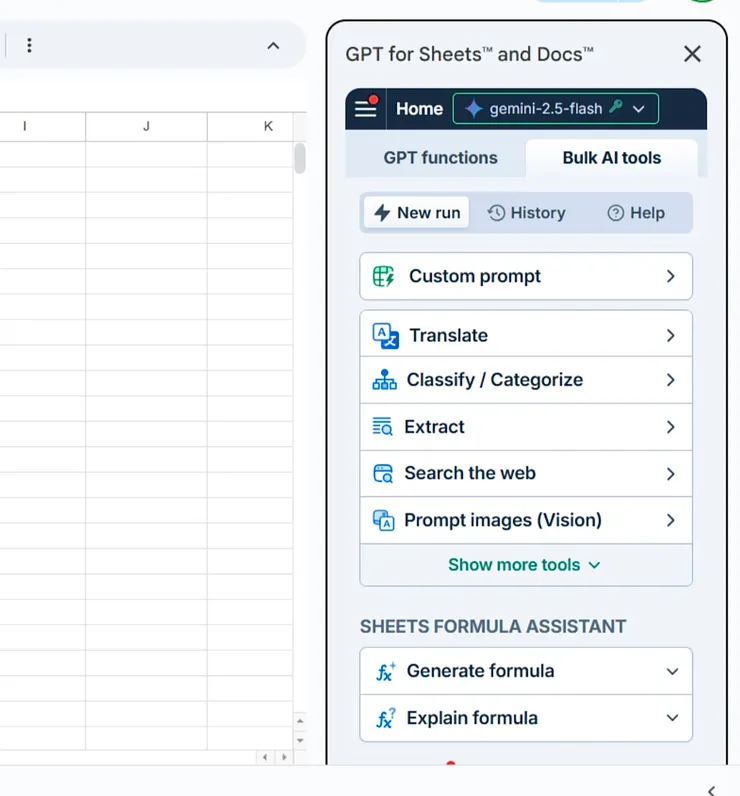740x796 pixels.
Task: Open Classify / Categorize tool
Action: click(x=526, y=380)
